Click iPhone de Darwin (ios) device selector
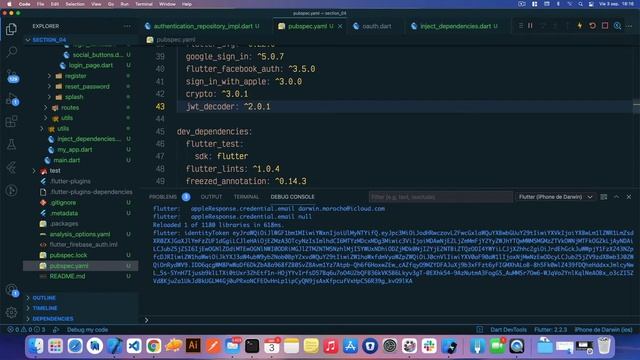640x360 pixels. pyautogui.click(x=603, y=330)
